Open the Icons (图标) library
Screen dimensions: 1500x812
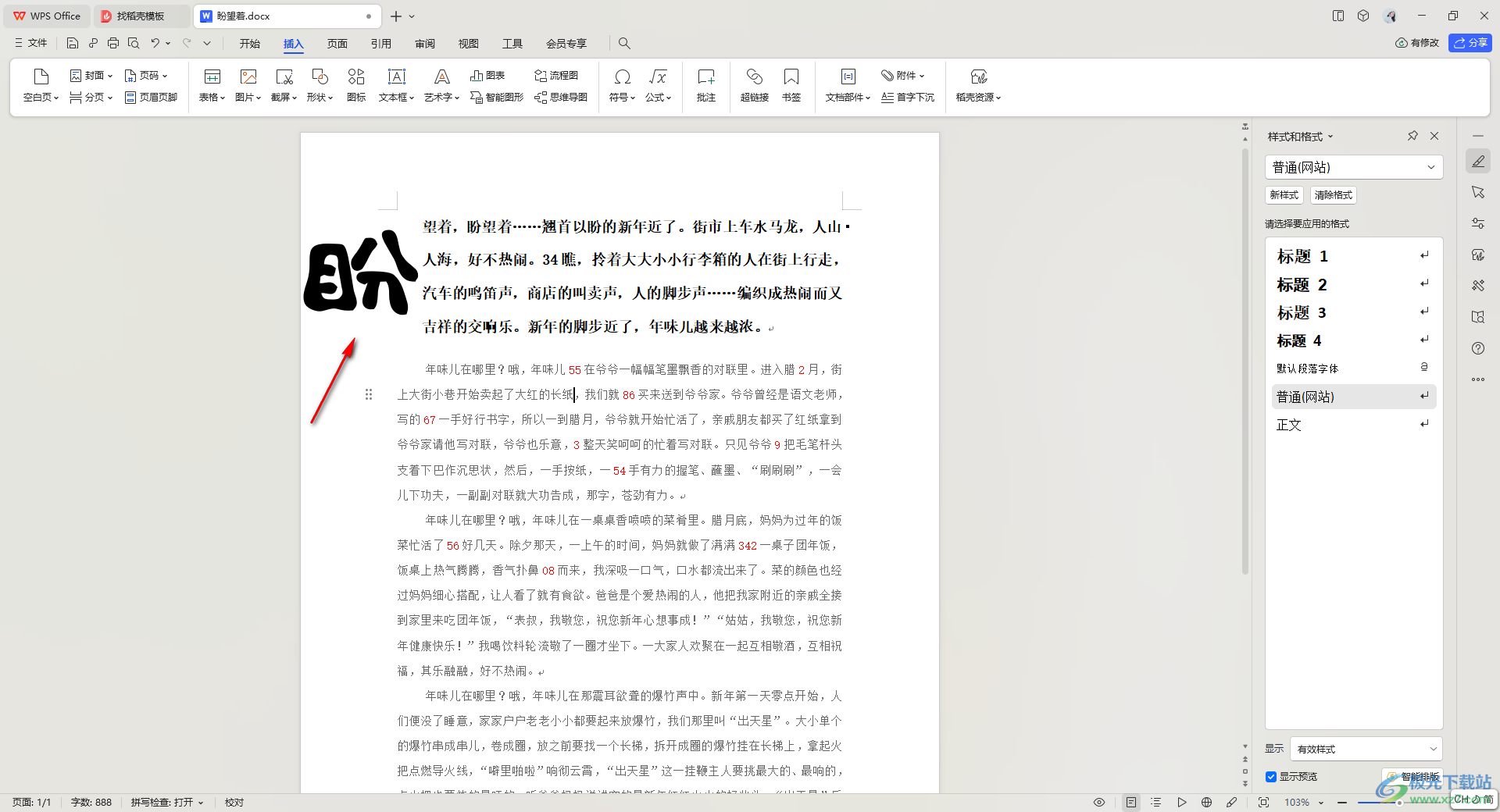(x=356, y=85)
